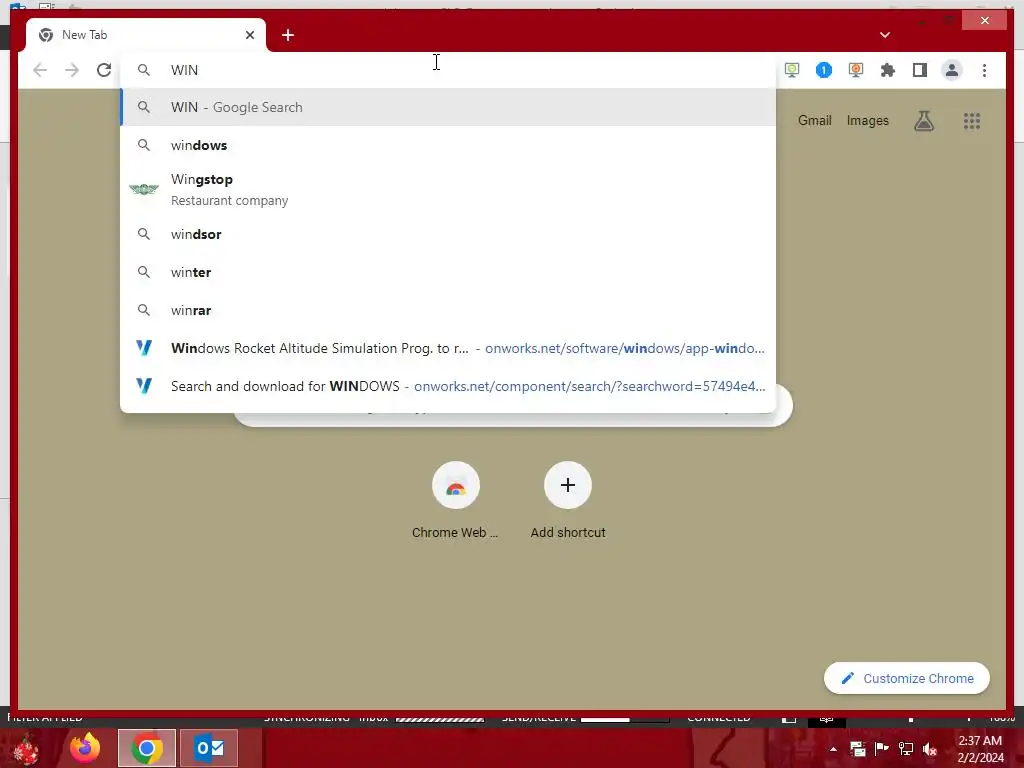Click the Add shortcut plus button
This screenshot has height=768, width=1024.
click(x=568, y=485)
